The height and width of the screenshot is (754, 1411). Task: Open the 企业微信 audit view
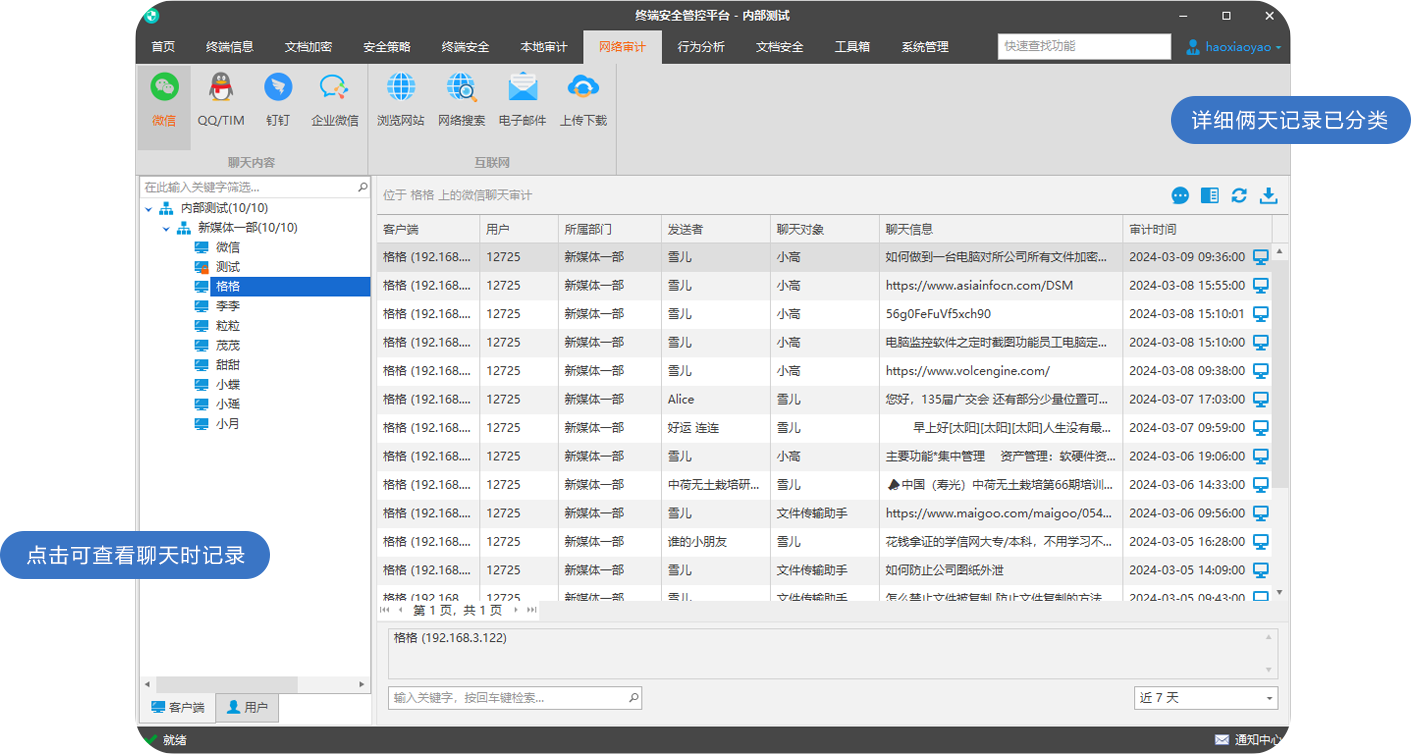(334, 97)
